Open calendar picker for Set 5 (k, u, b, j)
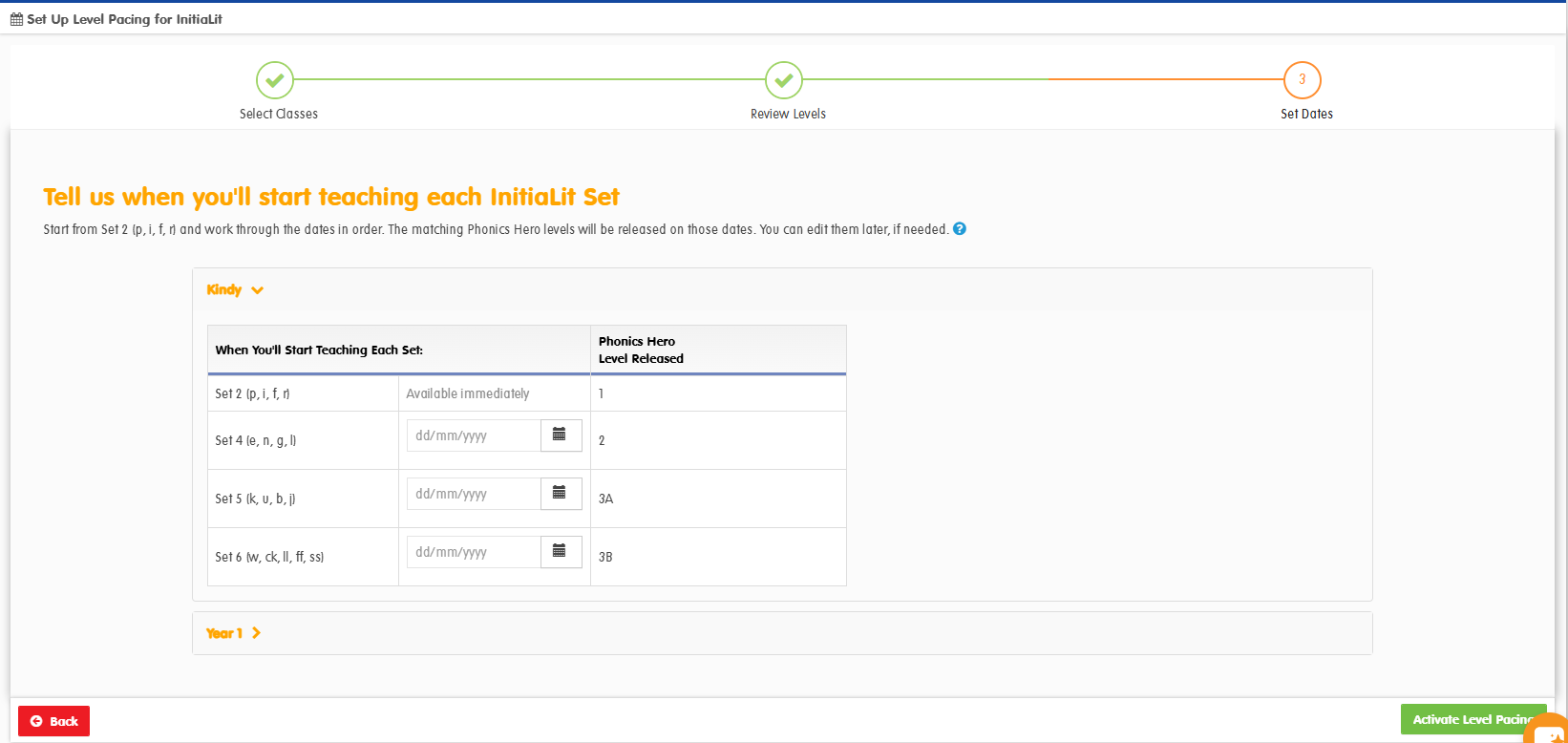The image size is (1568, 743). coord(562,494)
